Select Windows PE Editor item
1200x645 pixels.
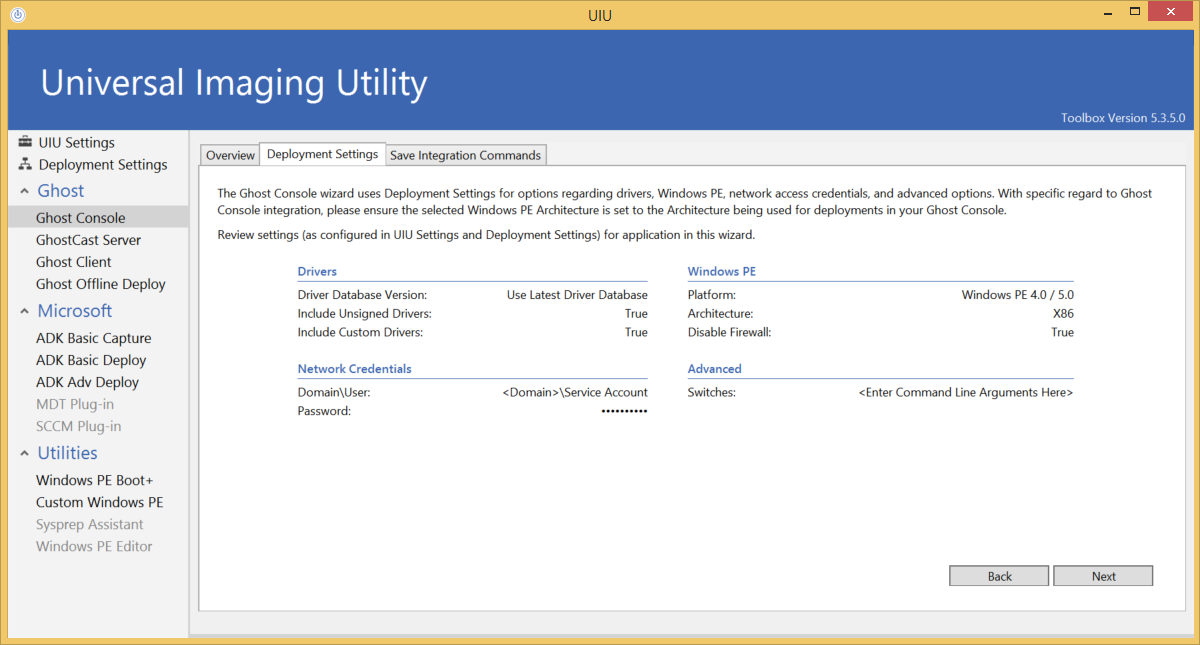pos(94,546)
